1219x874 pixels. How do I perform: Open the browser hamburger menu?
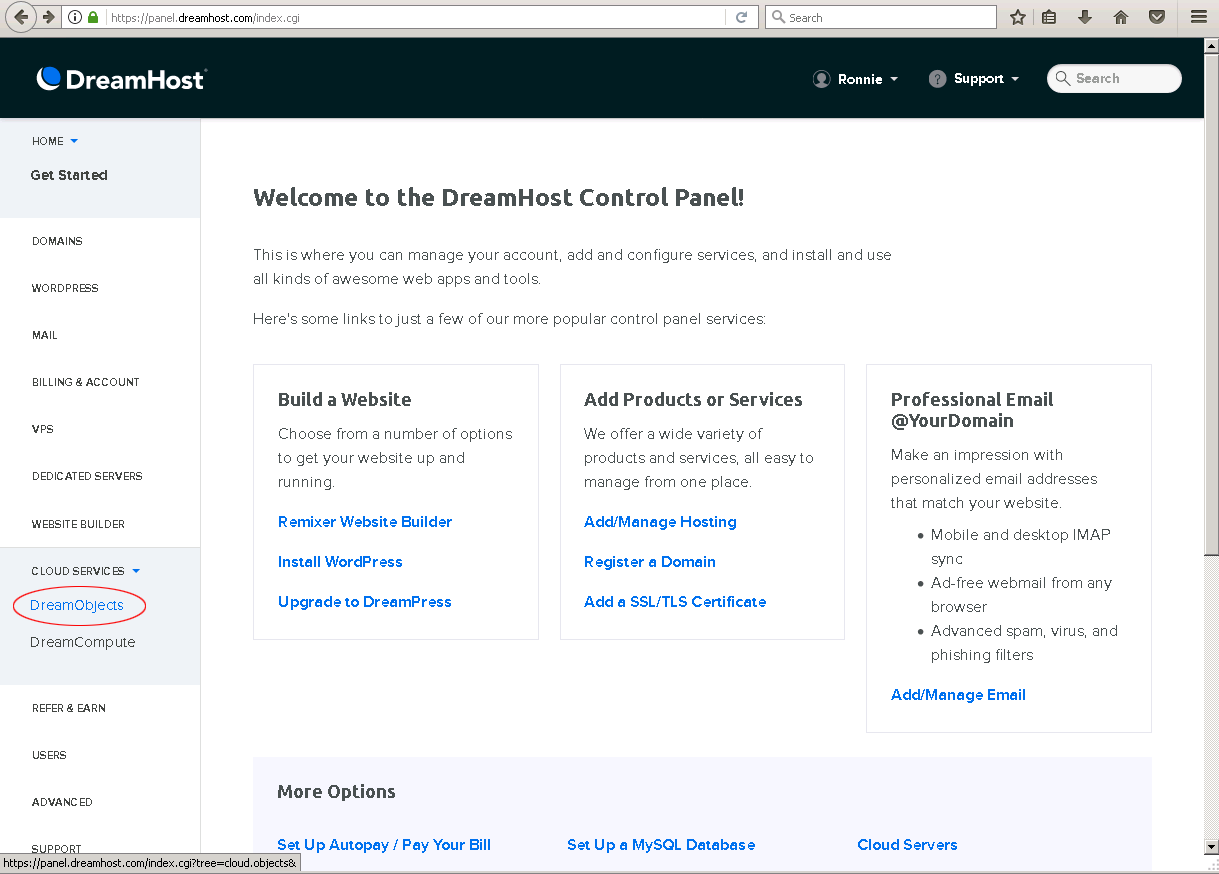coord(1198,17)
